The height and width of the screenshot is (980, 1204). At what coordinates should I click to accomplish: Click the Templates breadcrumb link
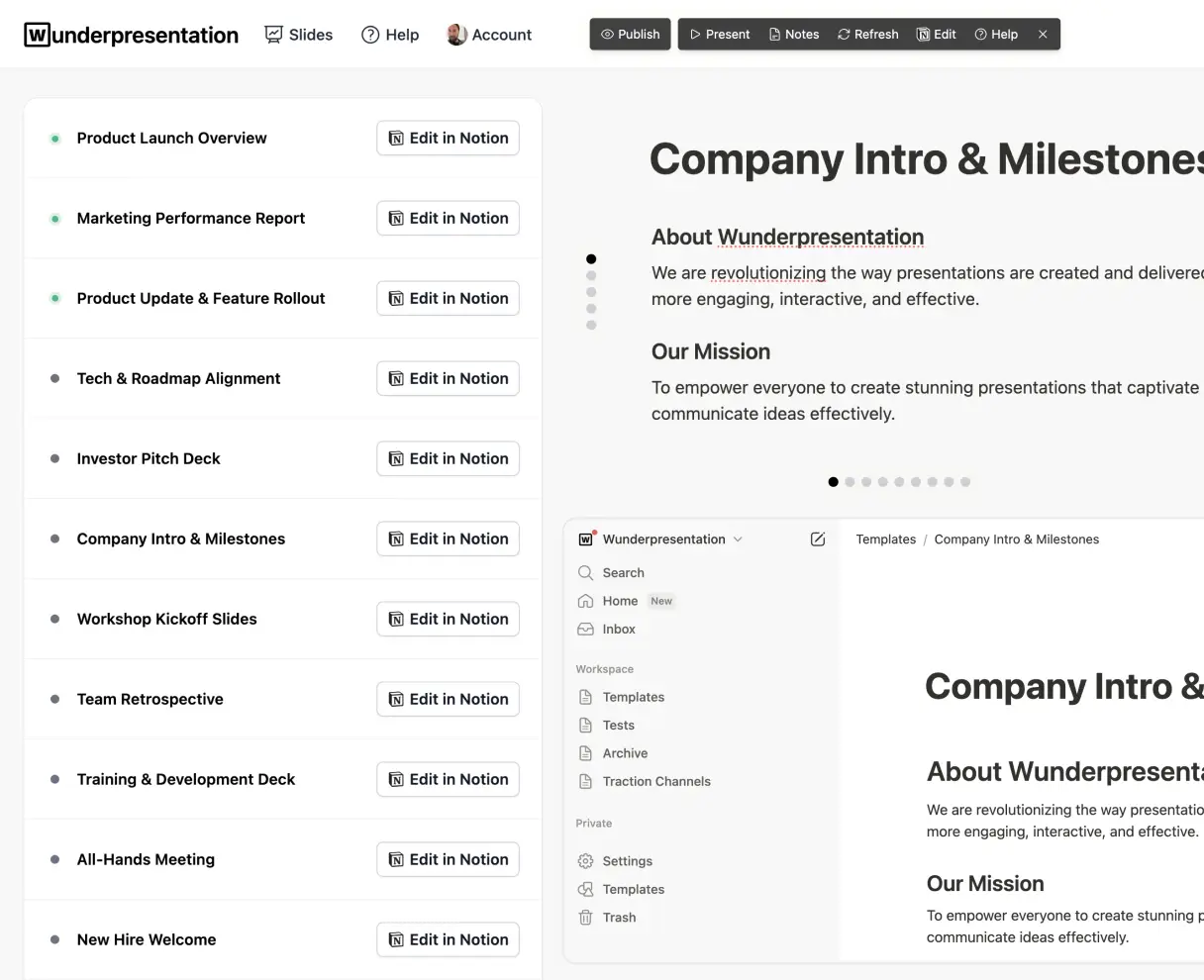(x=885, y=539)
